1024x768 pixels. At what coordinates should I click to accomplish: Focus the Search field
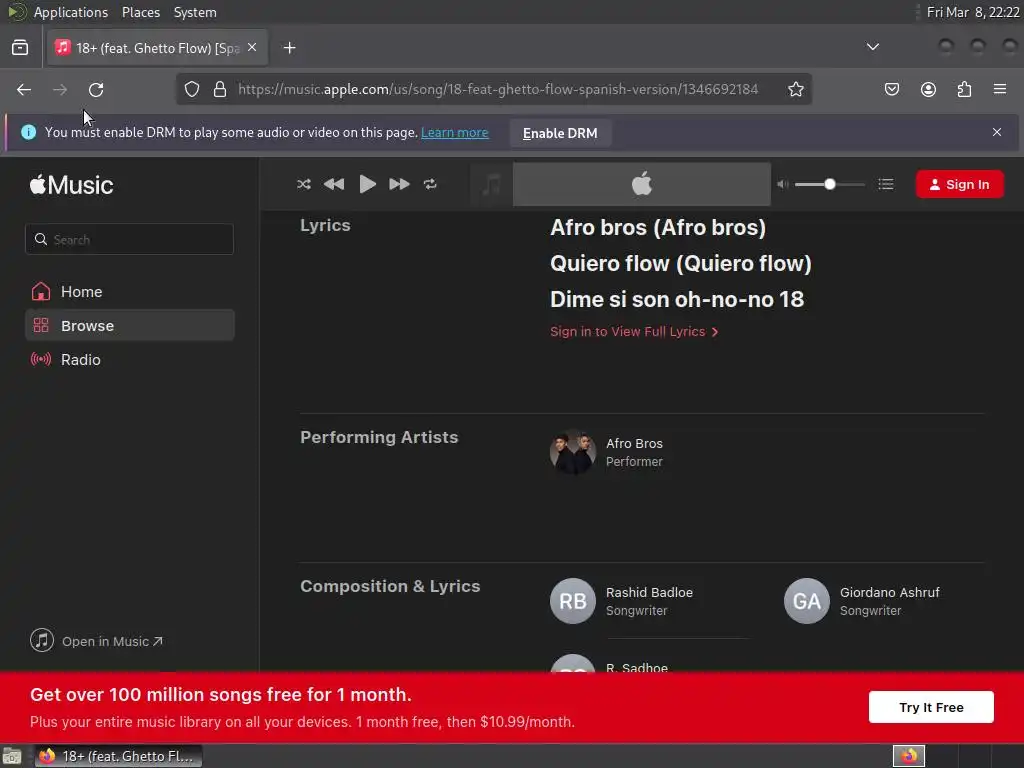[129, 239]
